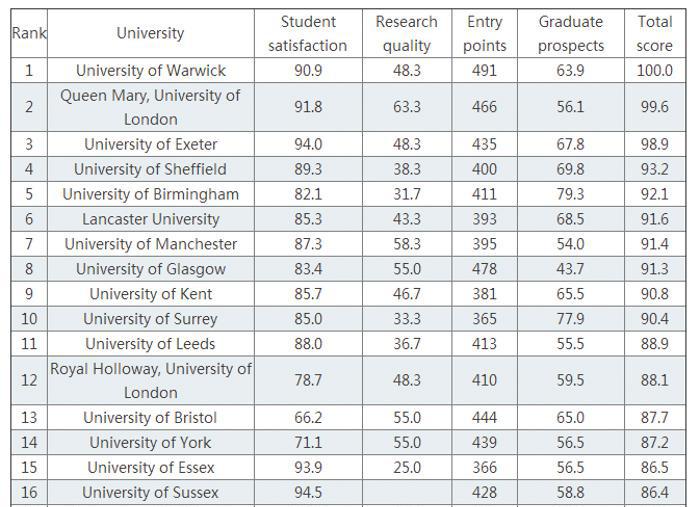Screen dimensions: 700x507
Task: Select the University of Exeter cell
Action: pyautogui.click(x=150, y=144)
